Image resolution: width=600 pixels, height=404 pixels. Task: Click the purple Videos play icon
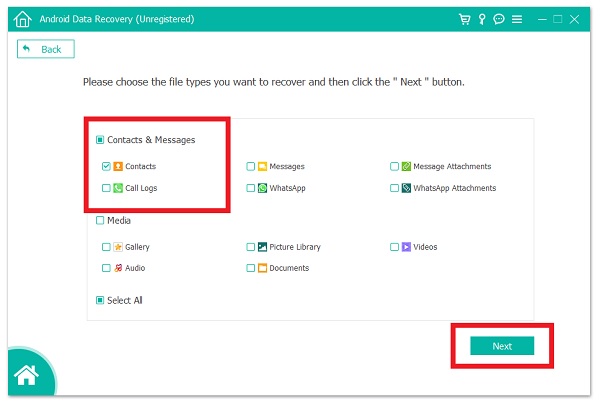point(406,247)
